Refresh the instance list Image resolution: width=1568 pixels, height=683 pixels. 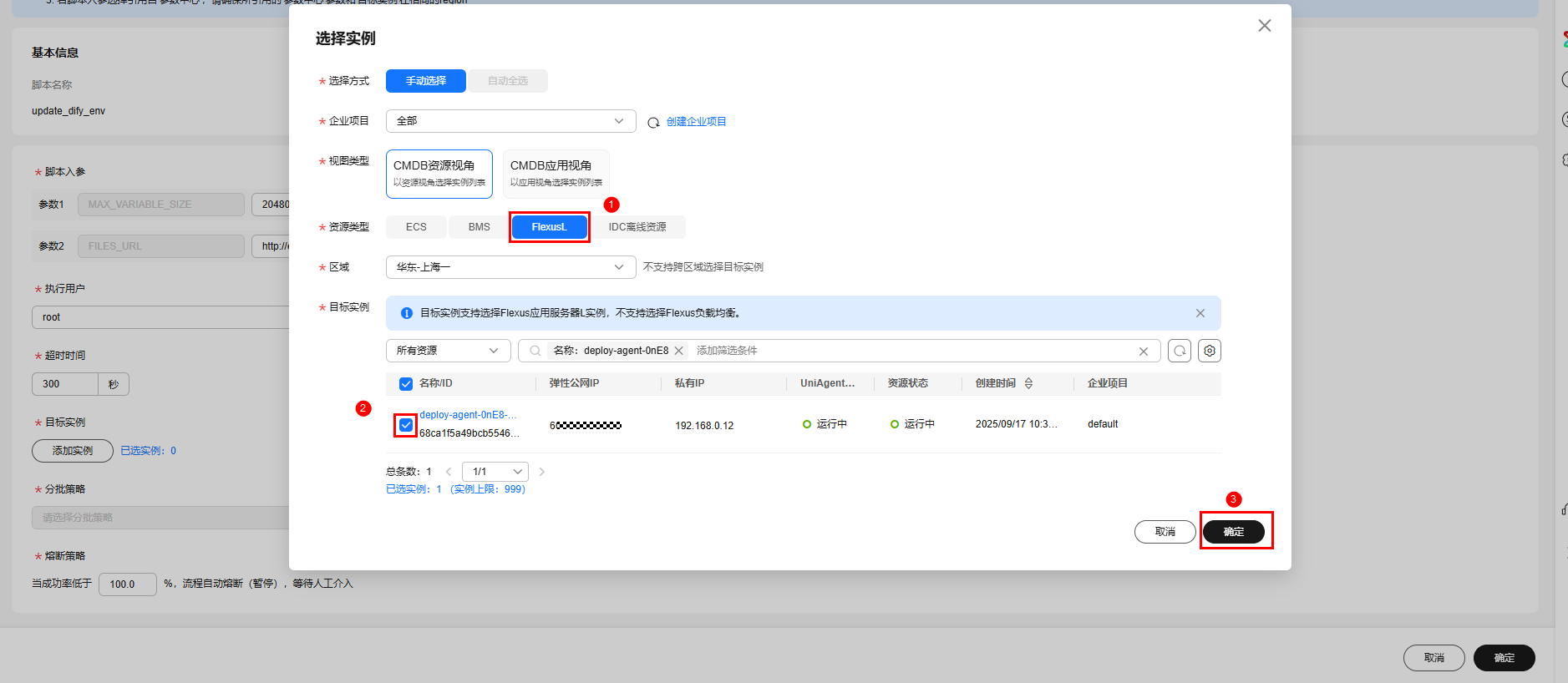coord(1180,351)
